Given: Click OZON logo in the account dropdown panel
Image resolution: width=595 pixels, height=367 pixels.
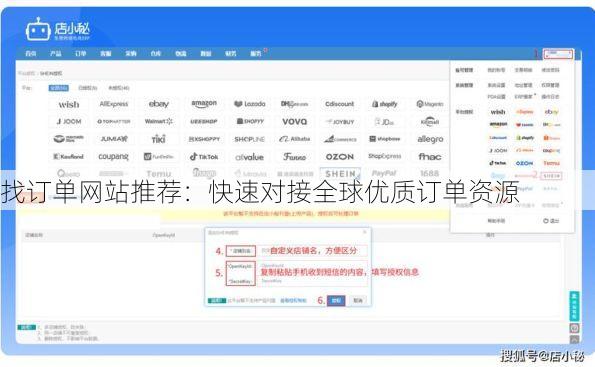Looking at the screenshot, I should (524, 163).
